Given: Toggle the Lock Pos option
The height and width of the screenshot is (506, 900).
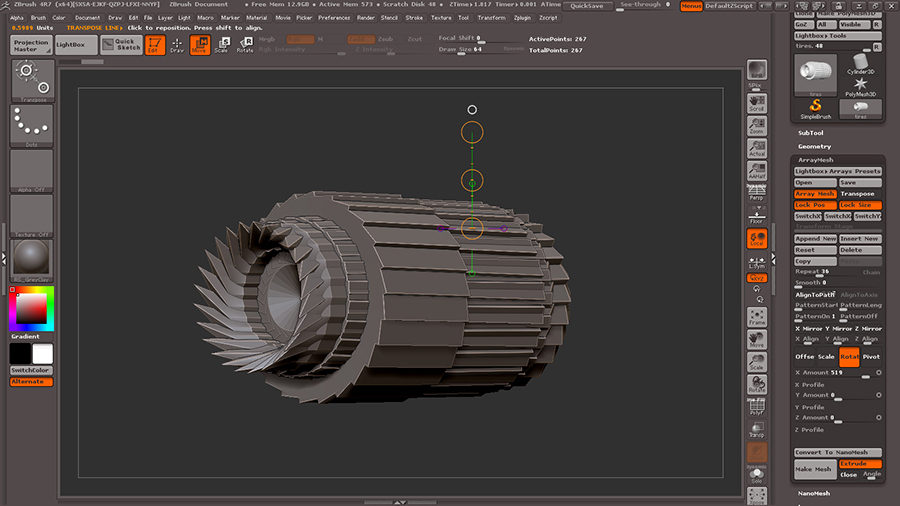Looking at the screenshot, I should point(815,205).
